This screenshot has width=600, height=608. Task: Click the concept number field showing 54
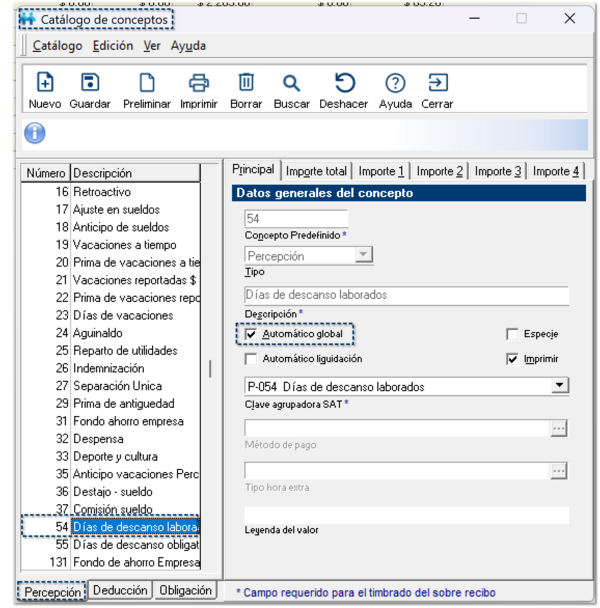tap(296, 219)
